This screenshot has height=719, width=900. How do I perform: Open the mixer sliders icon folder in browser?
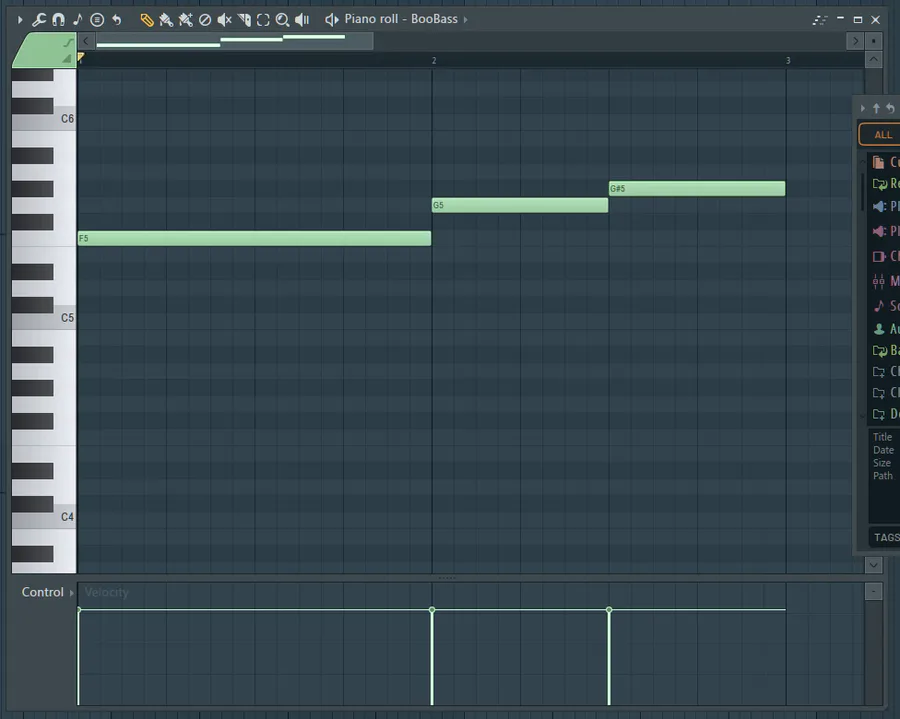[x=879, y=281]
